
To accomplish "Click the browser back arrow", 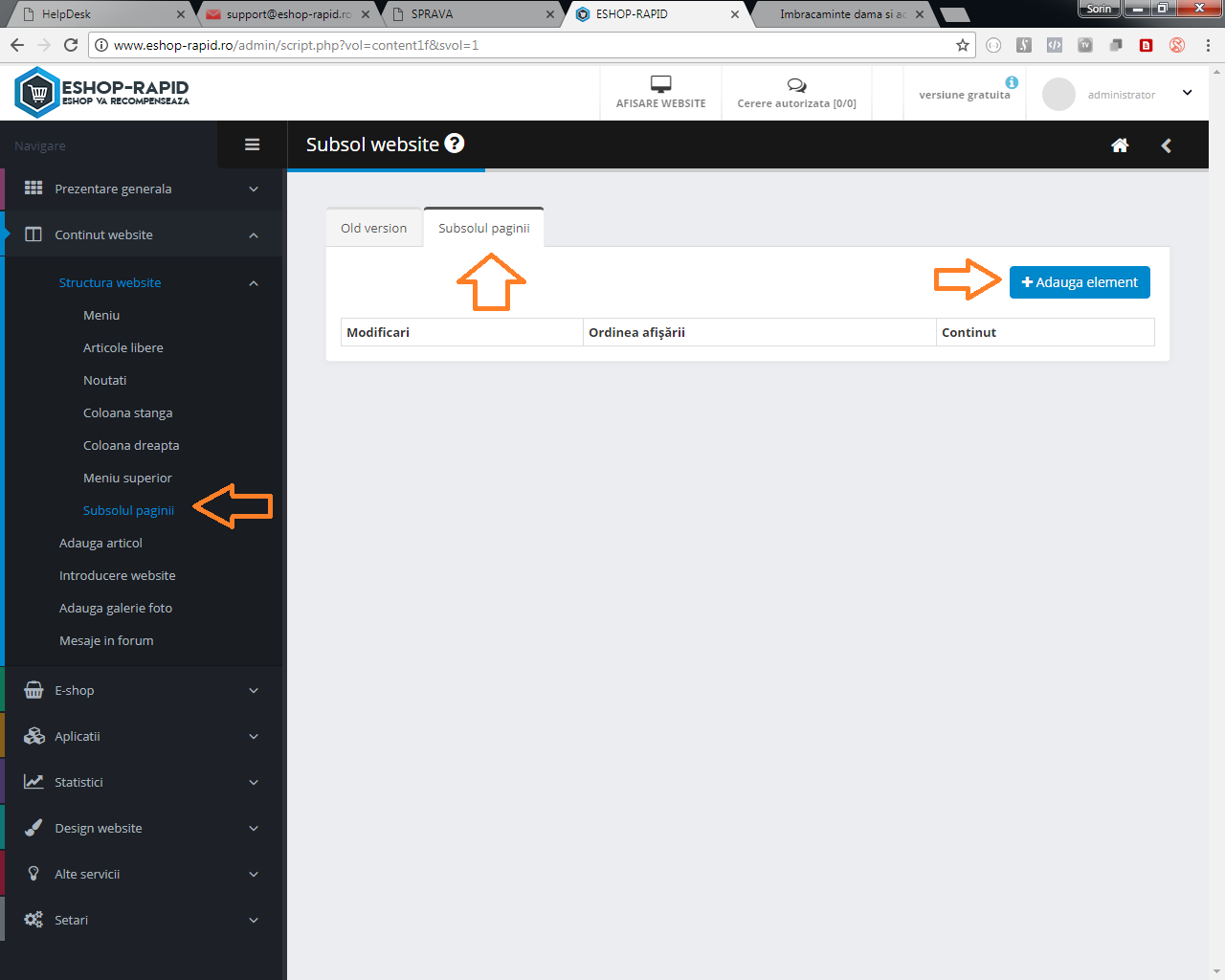I will 17,45.
